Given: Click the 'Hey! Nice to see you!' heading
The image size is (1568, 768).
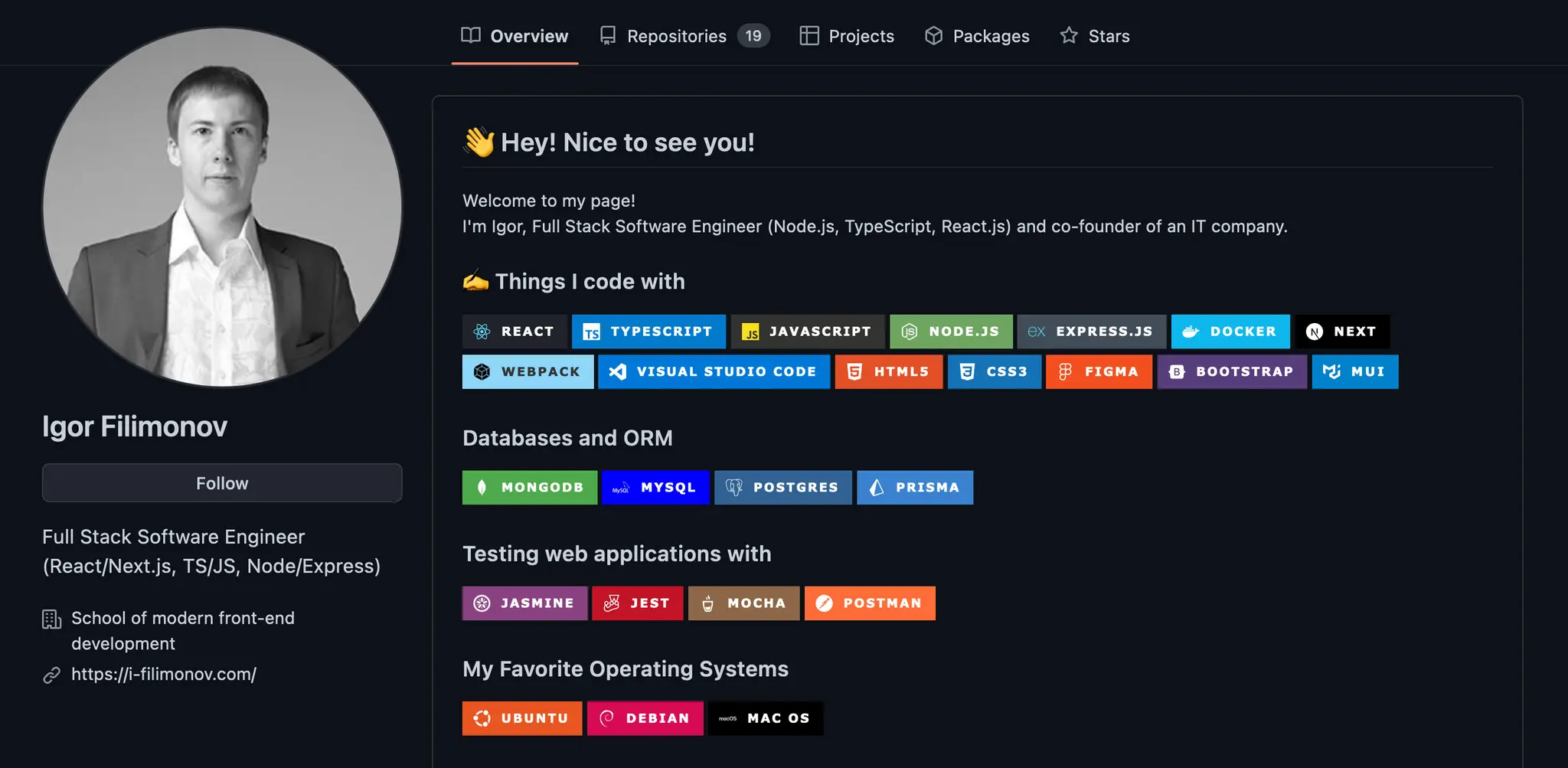Looking at the screenshot, I should coord(628,142).
